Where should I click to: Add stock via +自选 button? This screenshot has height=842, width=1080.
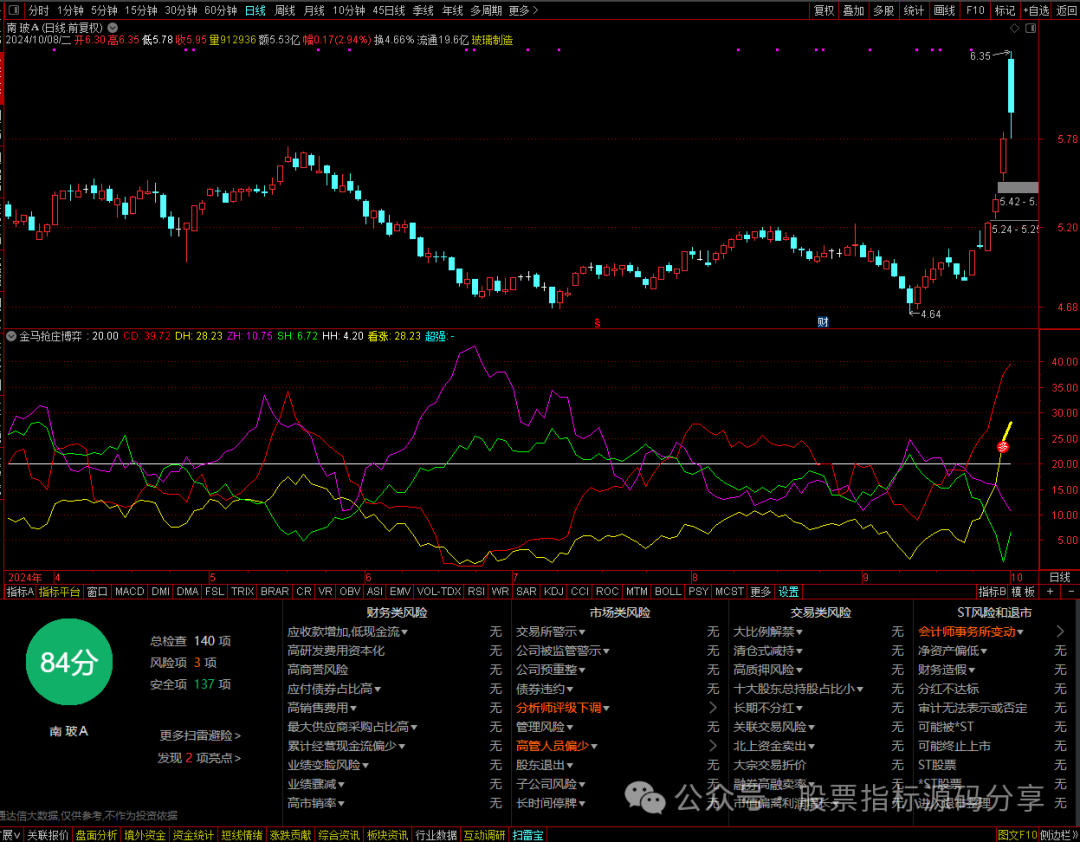tap(1037, 10)
